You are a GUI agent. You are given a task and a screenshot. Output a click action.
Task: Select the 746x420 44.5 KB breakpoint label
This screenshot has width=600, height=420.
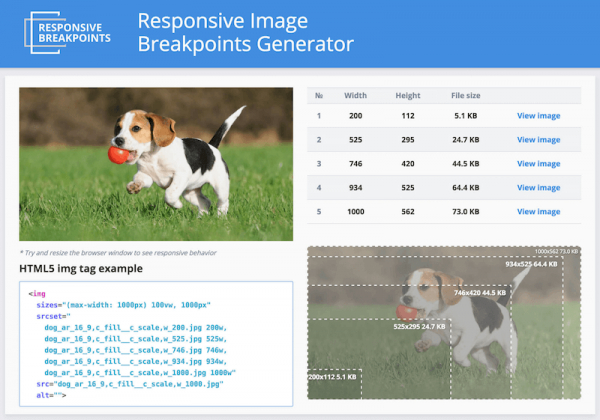pos(480,294)
